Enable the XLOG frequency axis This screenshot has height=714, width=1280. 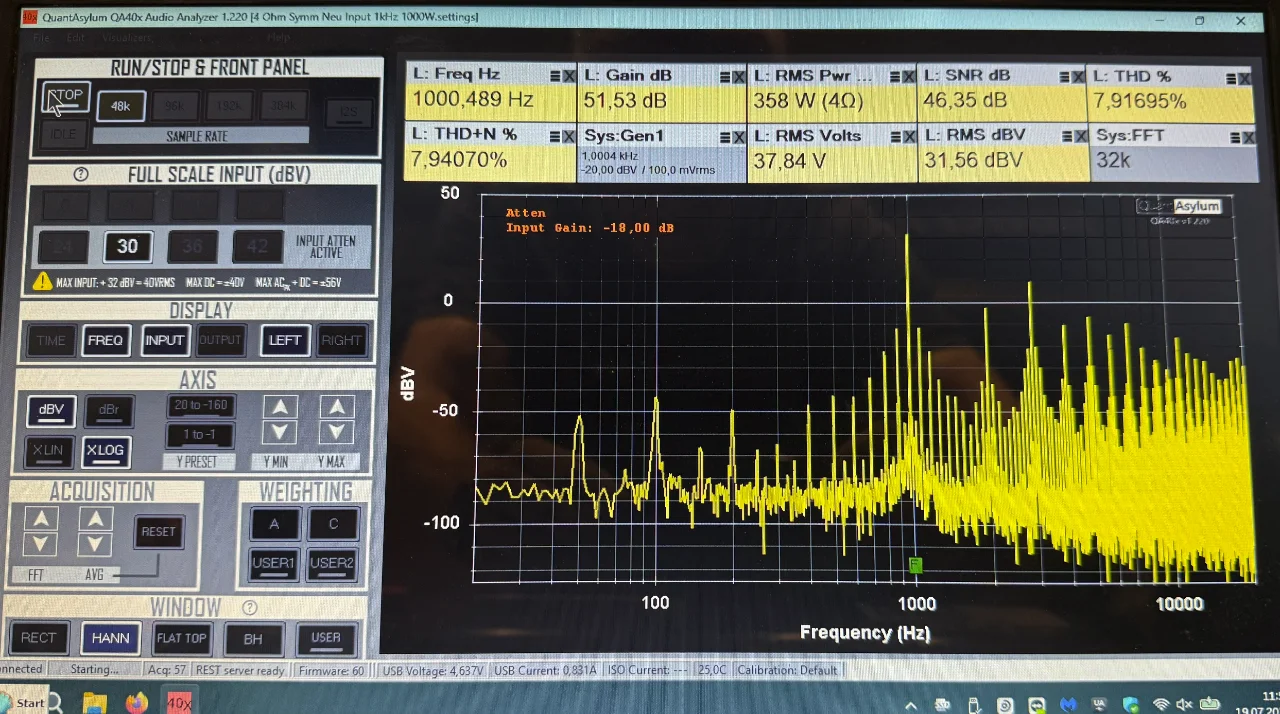(x=105, y=452)
